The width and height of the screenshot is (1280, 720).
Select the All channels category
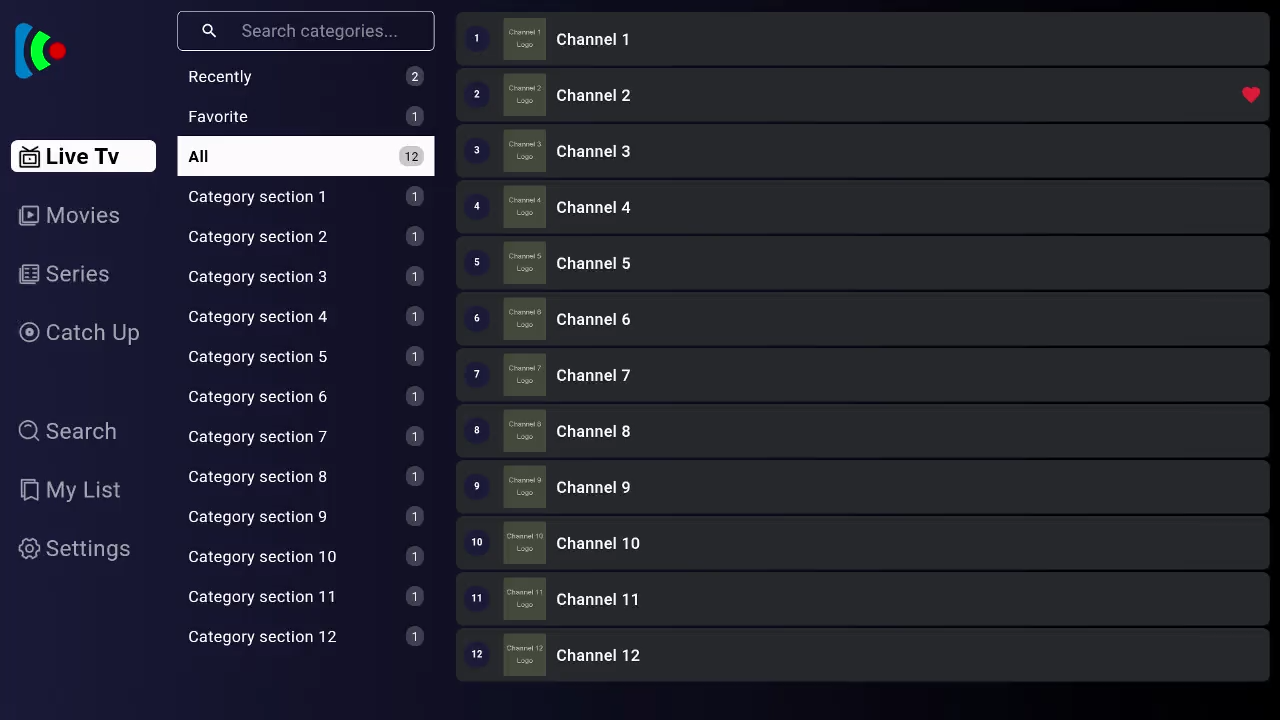305,157
